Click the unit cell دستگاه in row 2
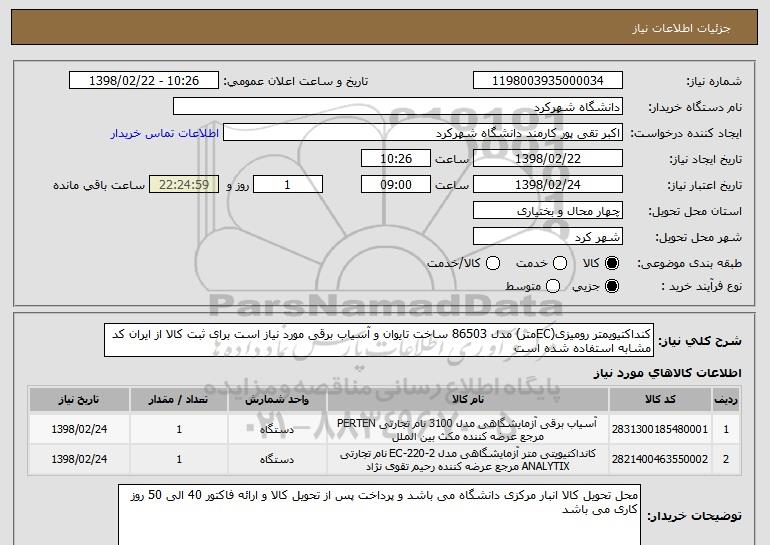The height and width of the screenshot is (545, 770). (277, 460)
